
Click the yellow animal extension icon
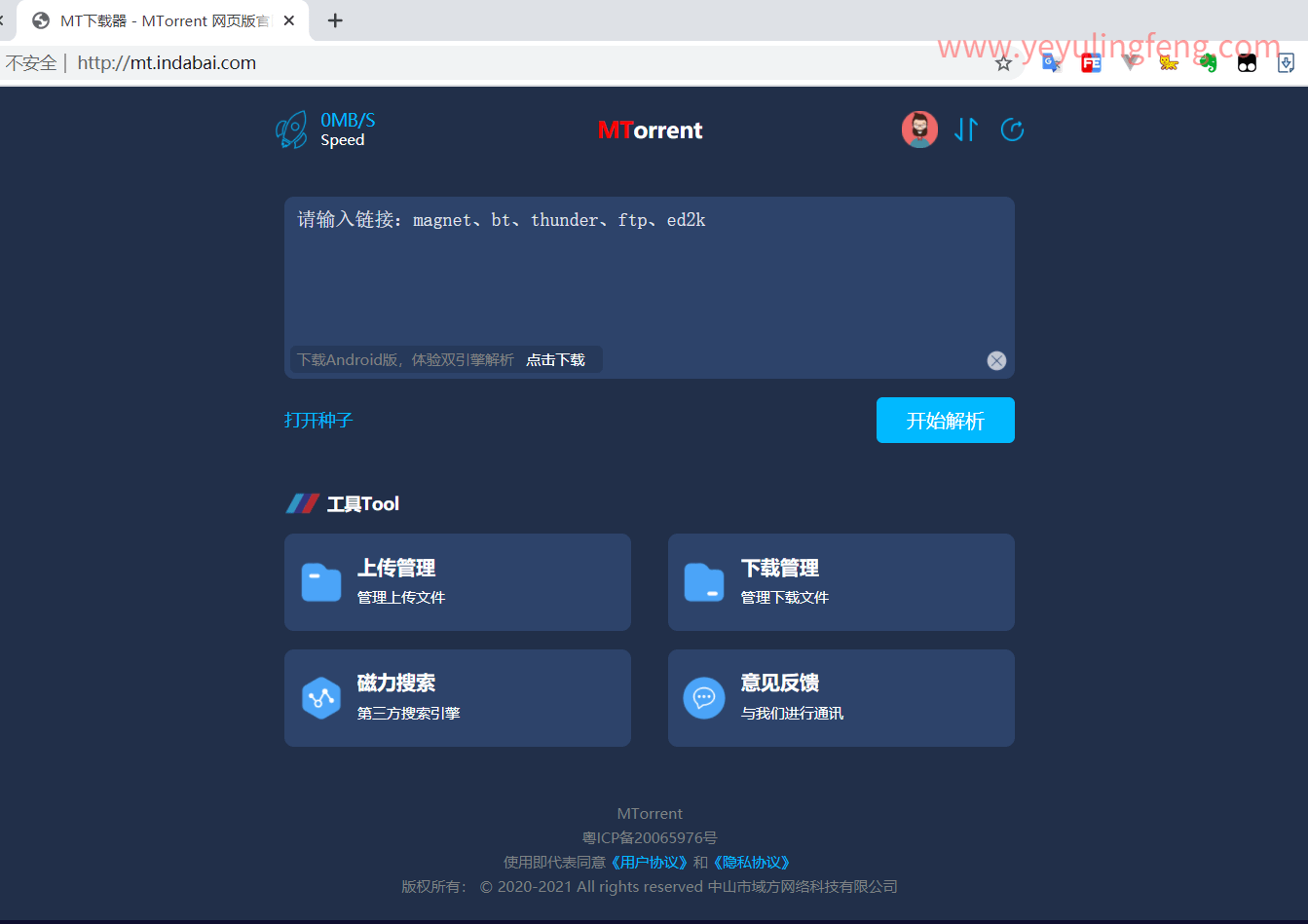pos(1169,63)
